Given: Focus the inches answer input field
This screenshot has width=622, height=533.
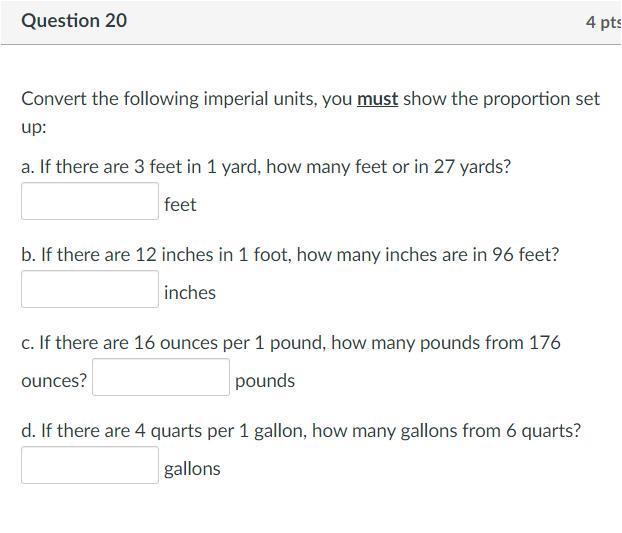Looking at the screenshot, I should click(x=90, y=290).
